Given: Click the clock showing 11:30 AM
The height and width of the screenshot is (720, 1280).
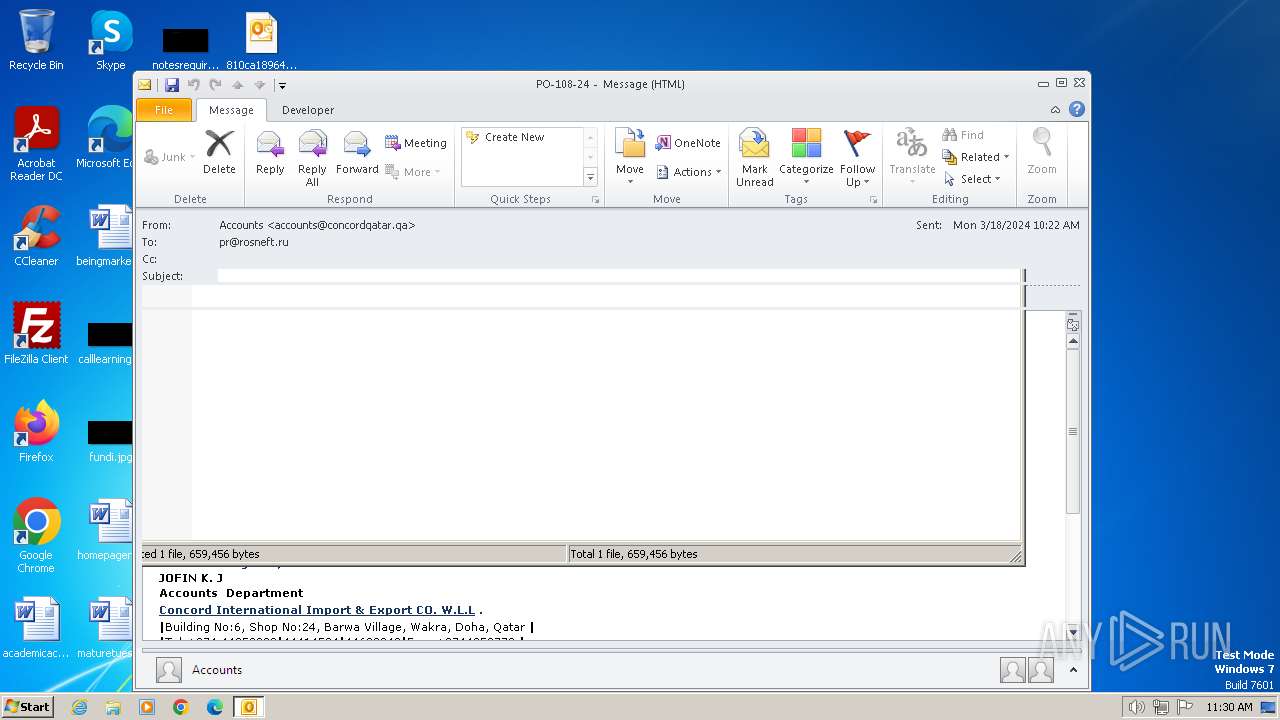Looking at the screenshot, I should [1229, 707].
